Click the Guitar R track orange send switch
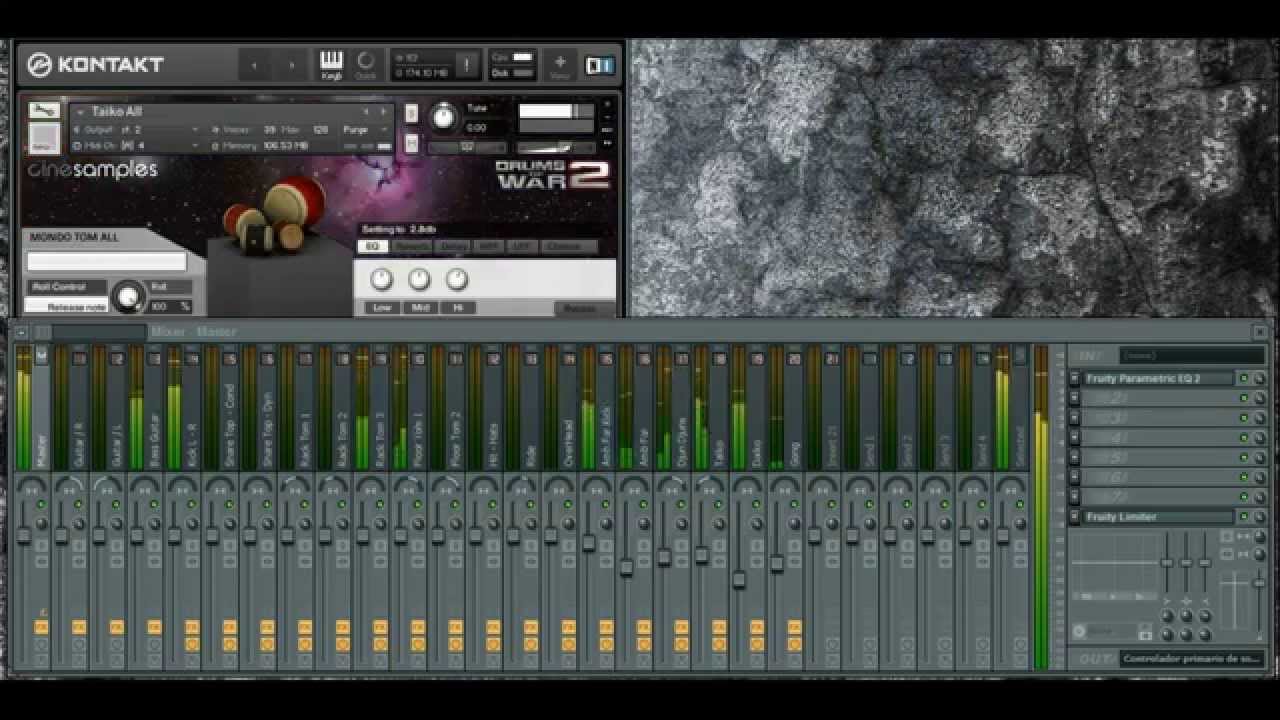 [79, 627]
